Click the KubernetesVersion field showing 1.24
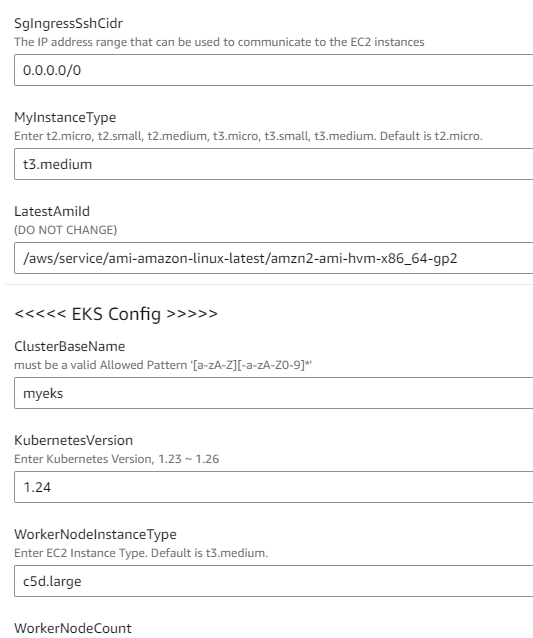 273,487
